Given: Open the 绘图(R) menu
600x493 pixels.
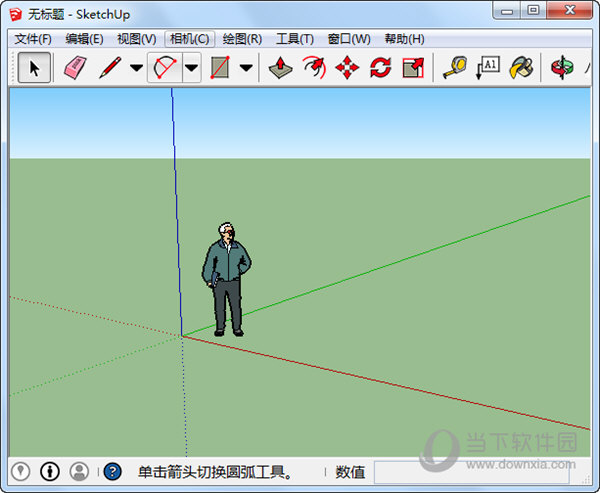Looking at the screenshot, I should (x=242, y=39).
